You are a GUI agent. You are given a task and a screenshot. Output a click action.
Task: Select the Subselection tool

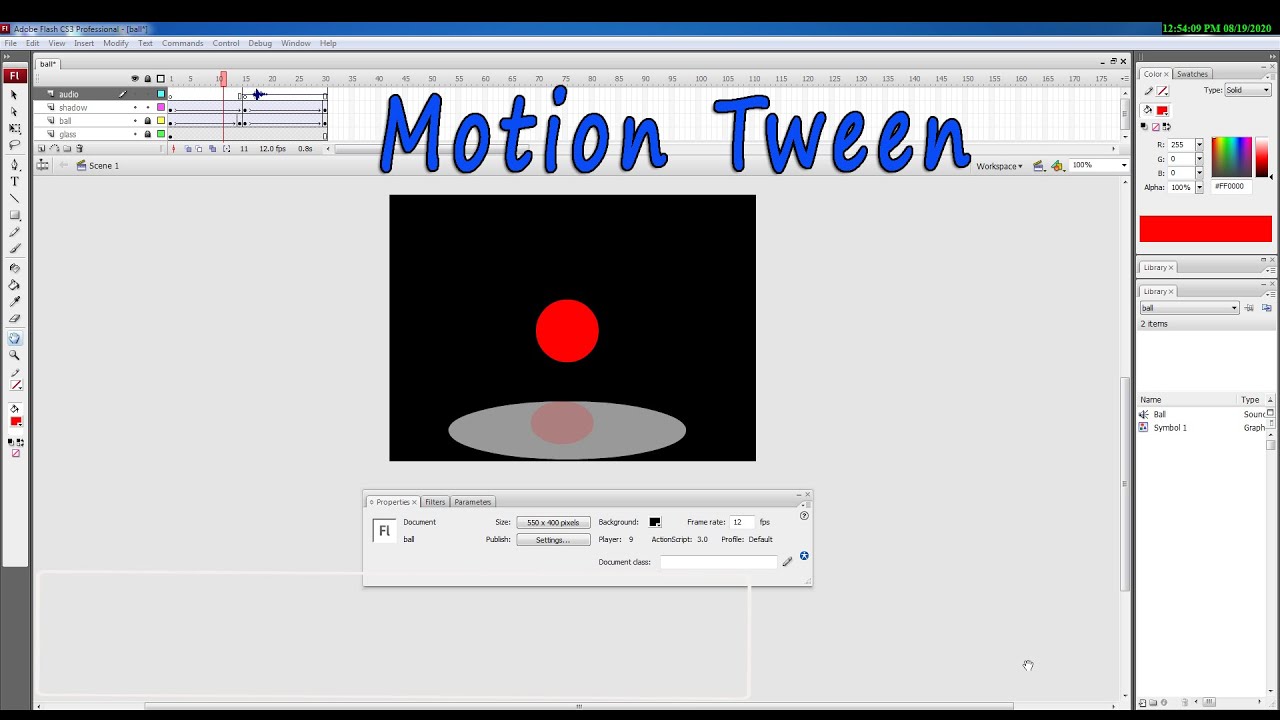(x=14, y=111)
